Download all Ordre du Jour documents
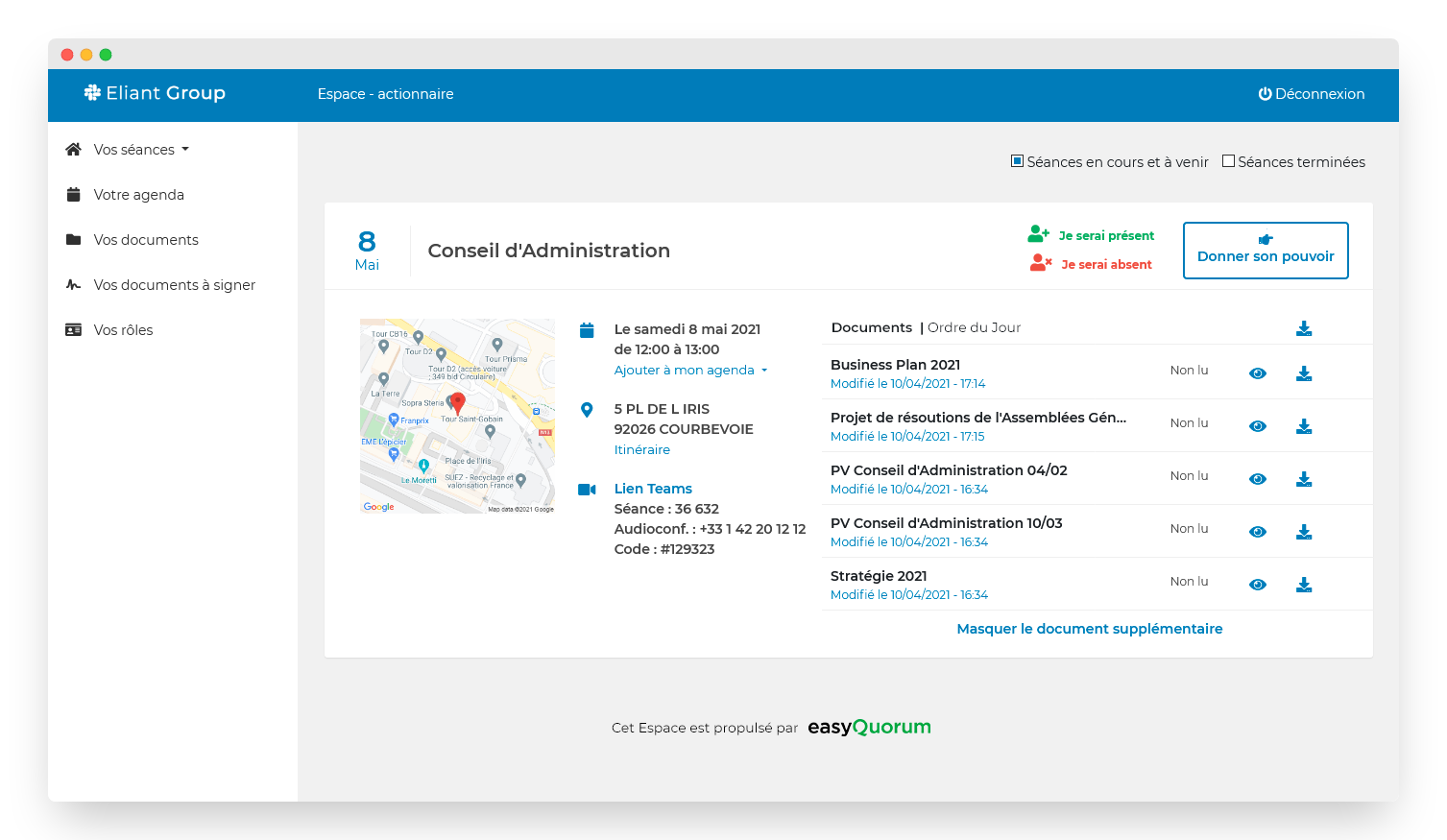This screenshot has height=840, width=1447. click(1303, 328)
